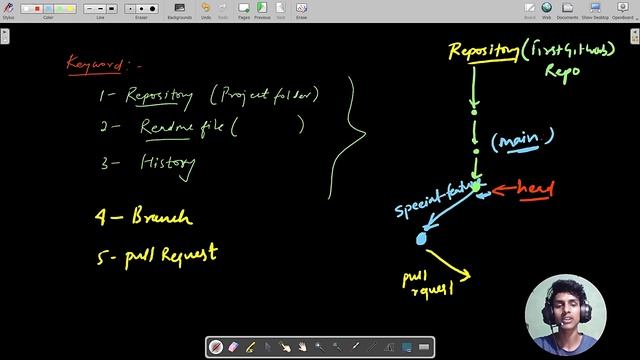Expand the toolbar overflow arrow
Screen dimensions: 640x360
637,19
